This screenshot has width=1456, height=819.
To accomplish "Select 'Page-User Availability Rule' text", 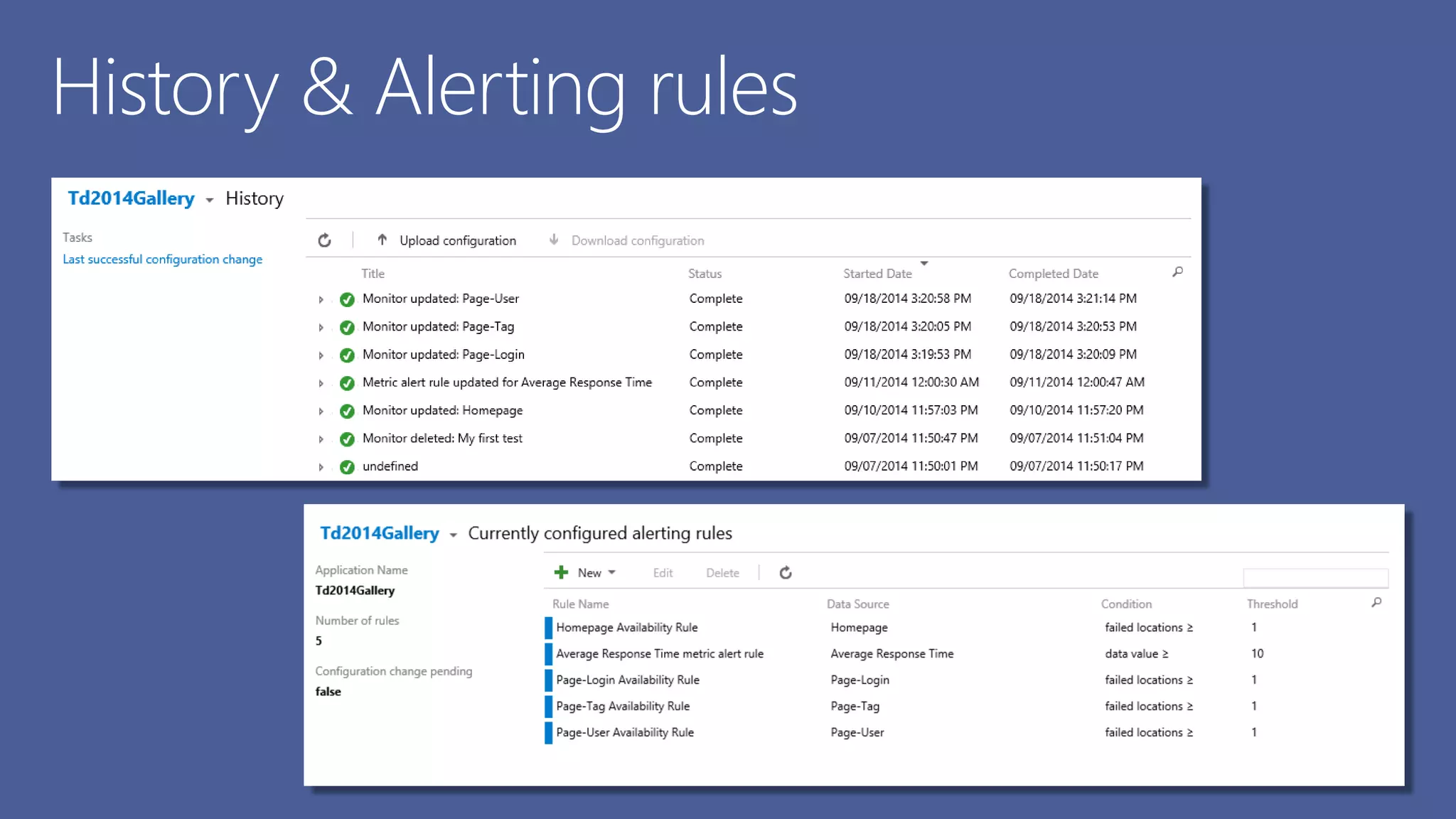I will 624,733.
